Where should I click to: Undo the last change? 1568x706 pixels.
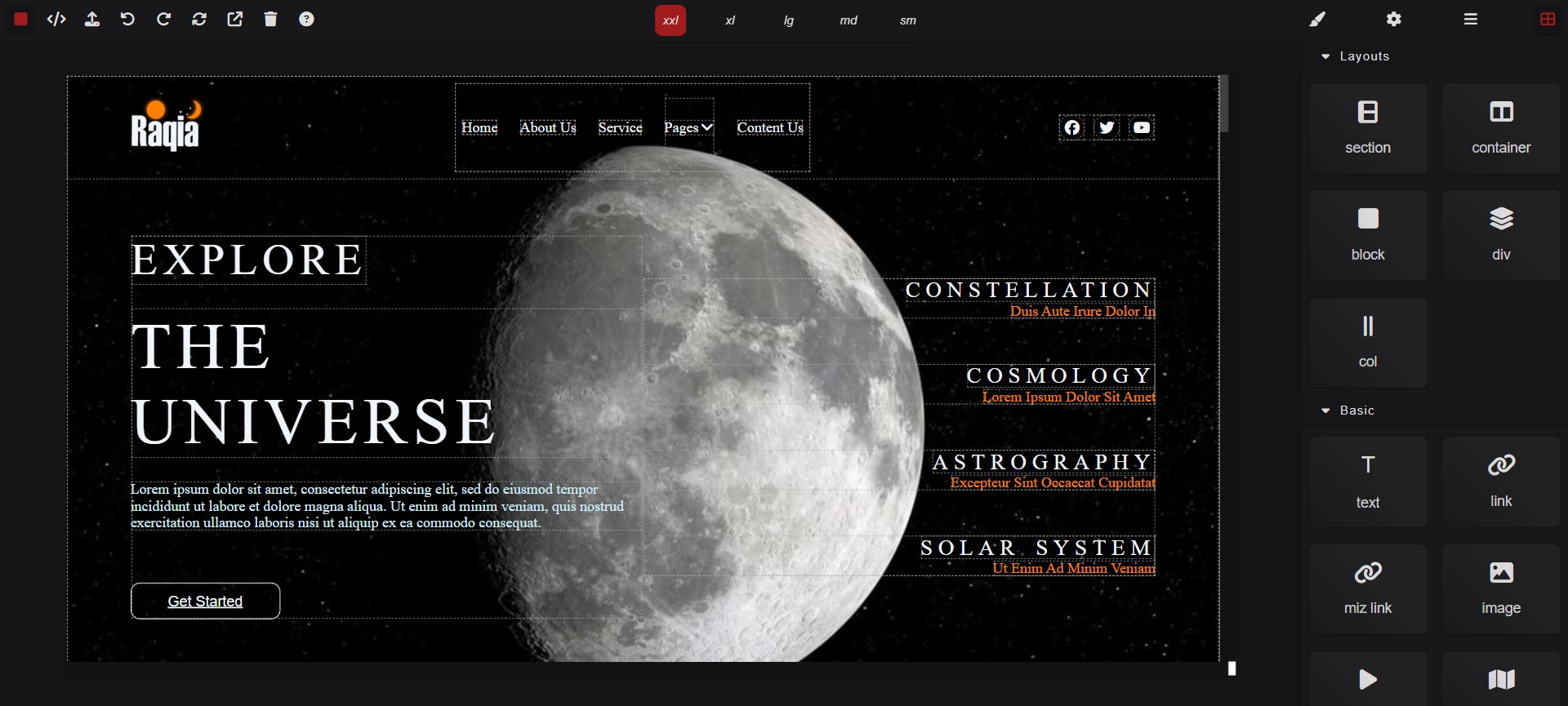[x=127, y=20]
